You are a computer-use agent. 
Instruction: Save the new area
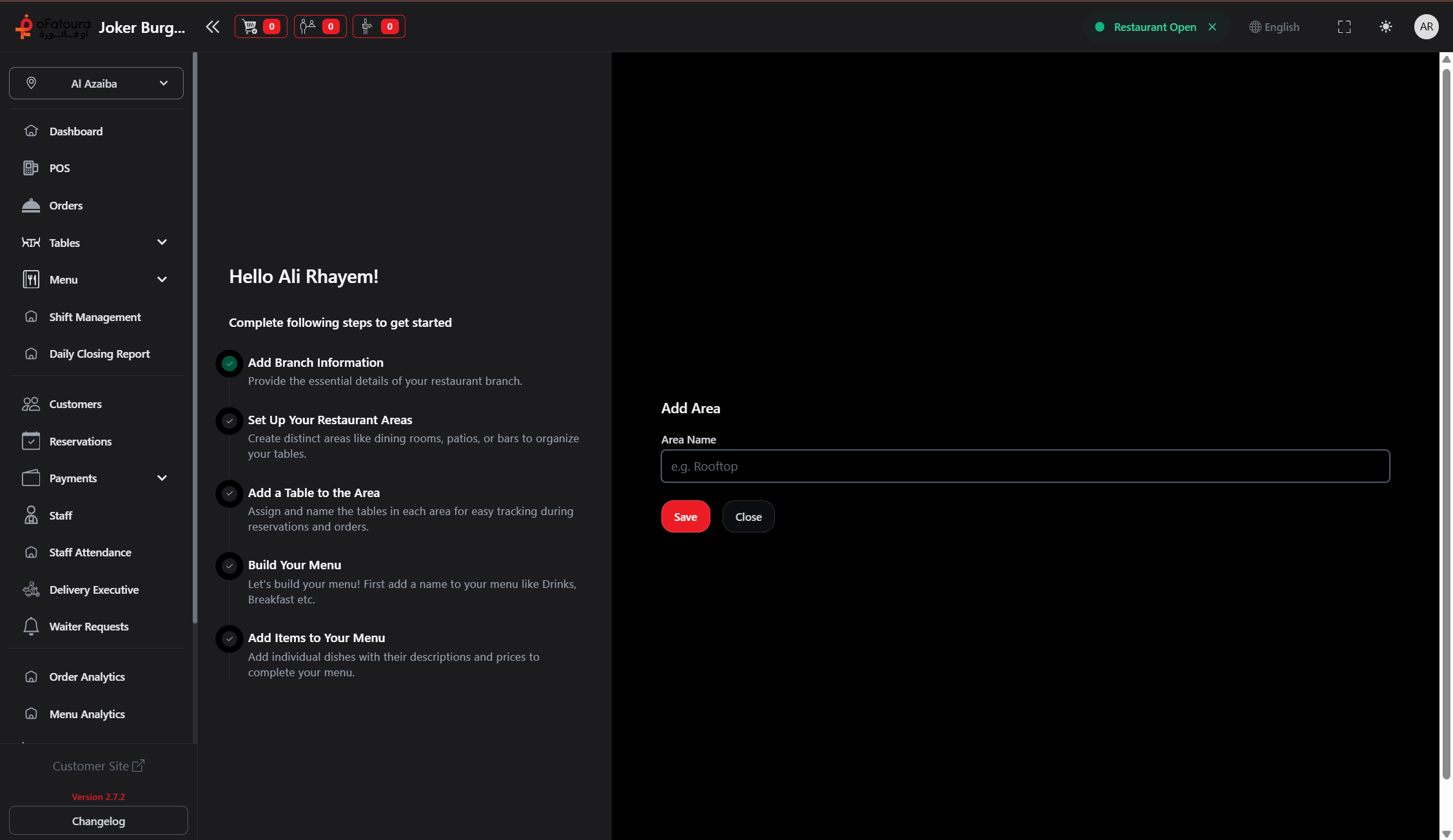[x=685, y=516]
